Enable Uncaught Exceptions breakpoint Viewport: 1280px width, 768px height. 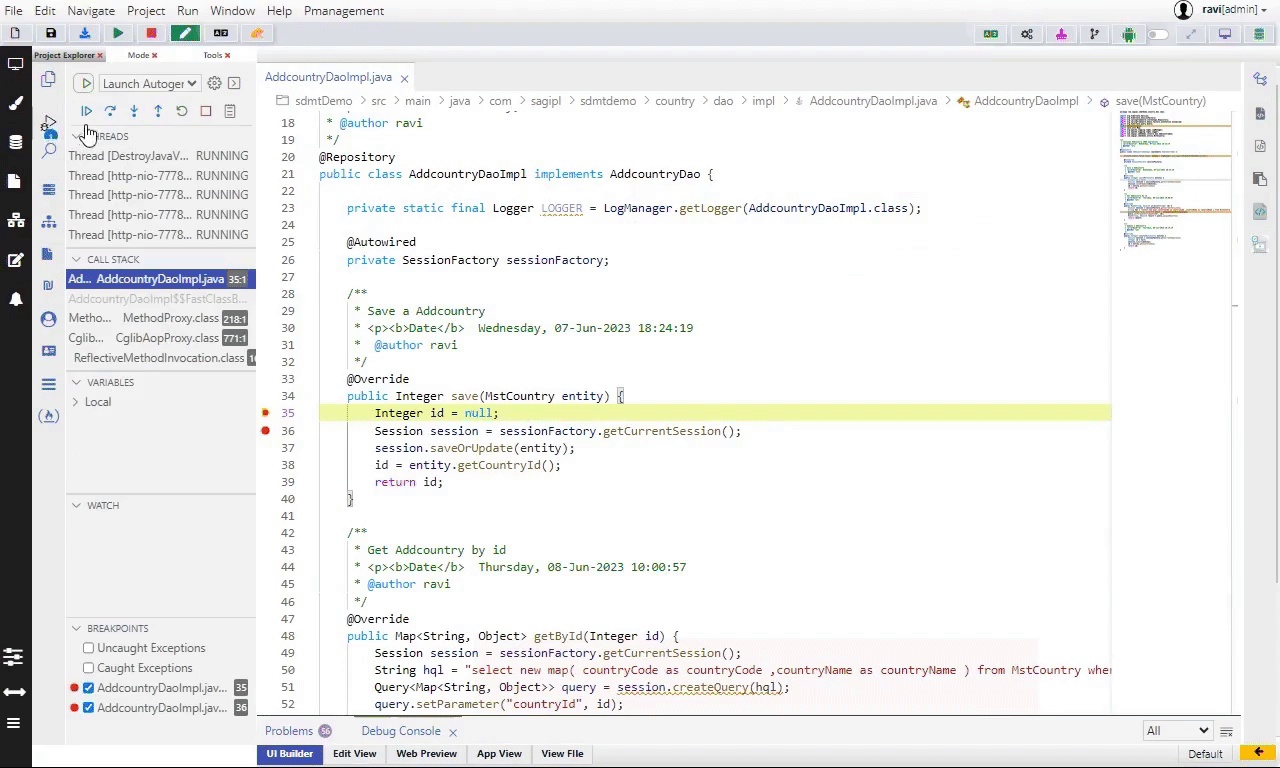[x=89, y=648]
